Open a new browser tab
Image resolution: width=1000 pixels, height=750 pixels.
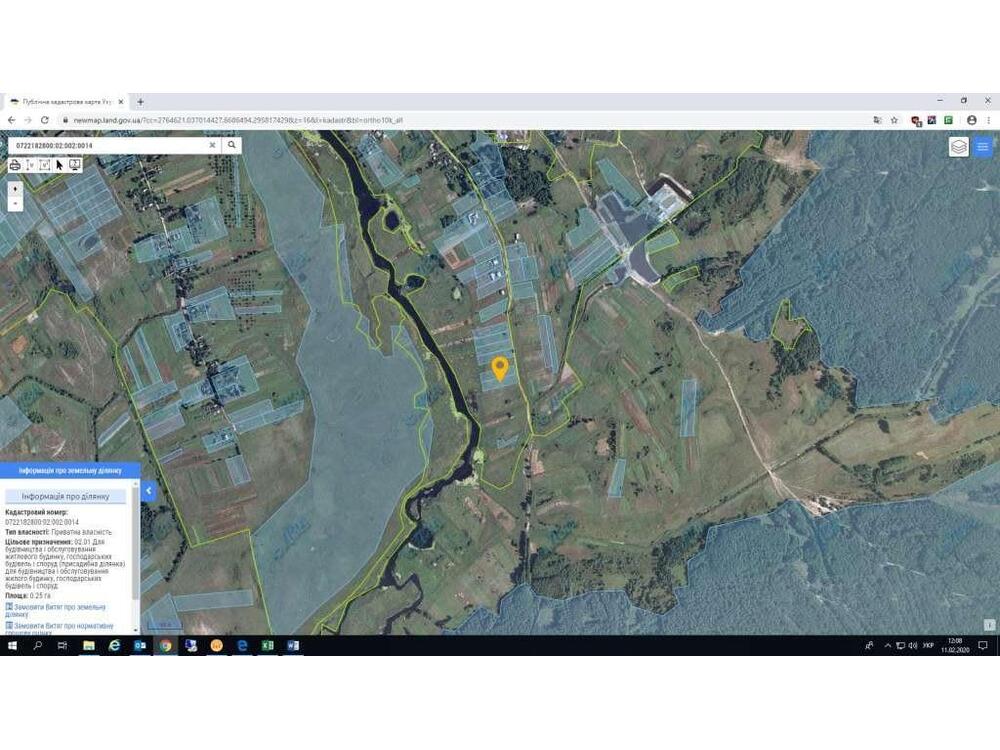pyautogui.click(x=140, y=102)
